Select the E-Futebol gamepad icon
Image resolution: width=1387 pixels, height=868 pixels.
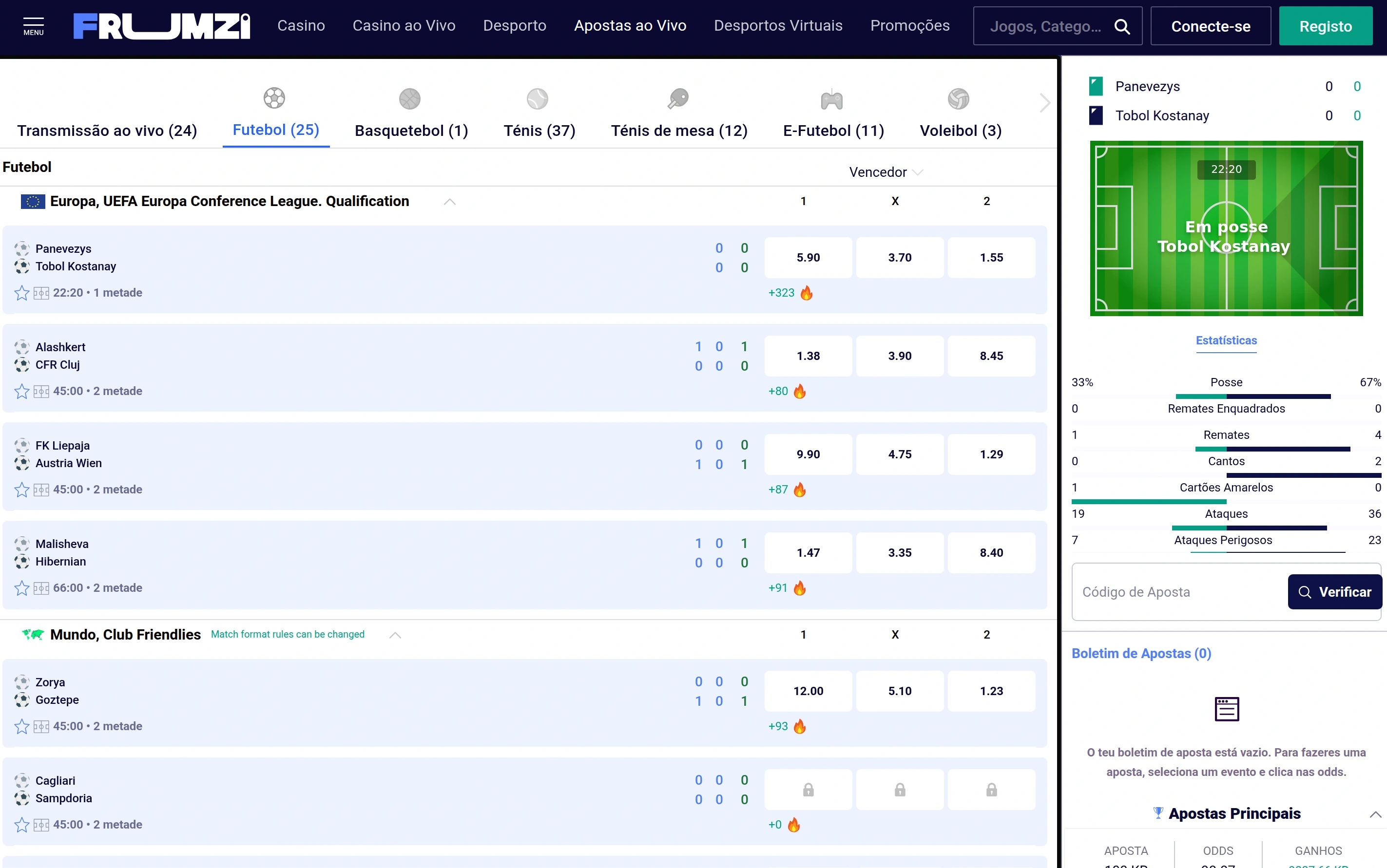click(832, 100)
